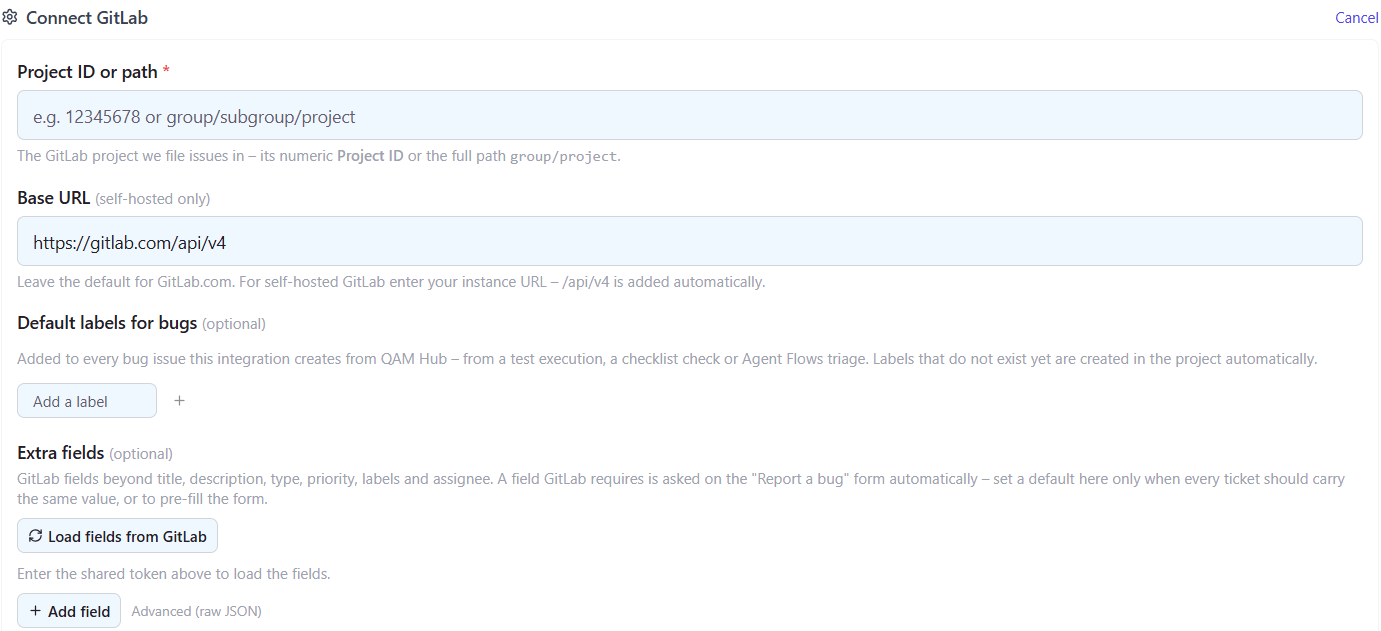Click the refresh icon in Load fields from GitLab

tap(35, 536)
